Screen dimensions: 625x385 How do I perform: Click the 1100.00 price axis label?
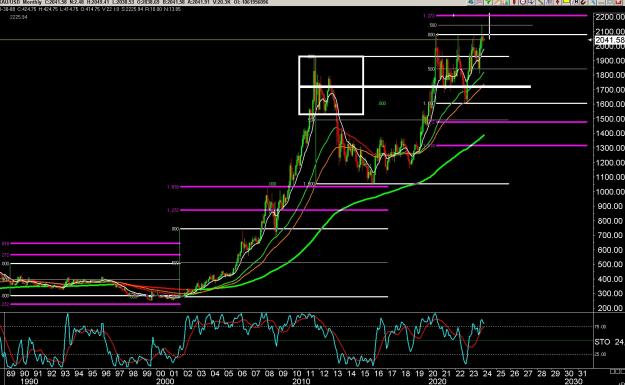pyautogui.click(x=609, y=177)
